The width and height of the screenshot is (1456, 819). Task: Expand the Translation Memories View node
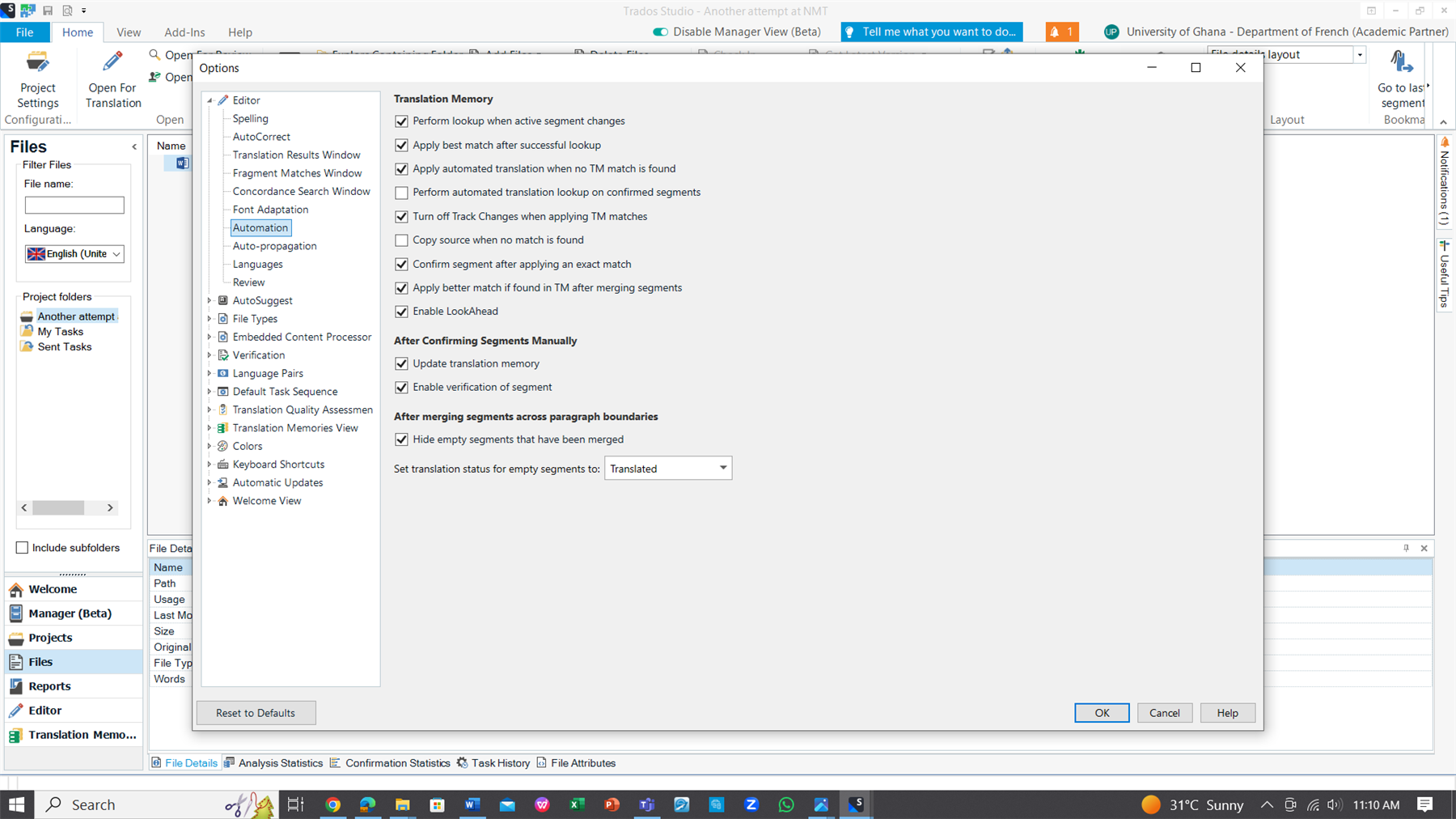[x=210, y=428]
